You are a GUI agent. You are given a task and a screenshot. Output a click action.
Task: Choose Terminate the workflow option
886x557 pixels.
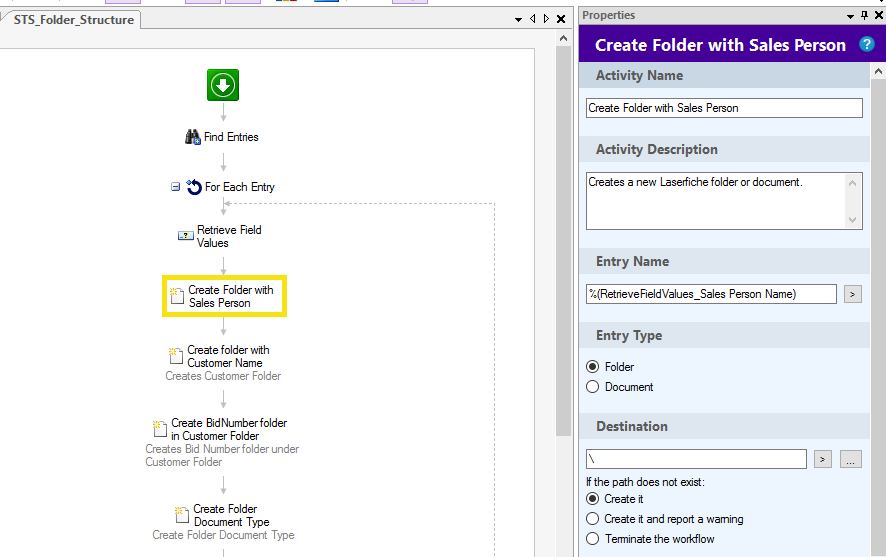tap(593, 539)
